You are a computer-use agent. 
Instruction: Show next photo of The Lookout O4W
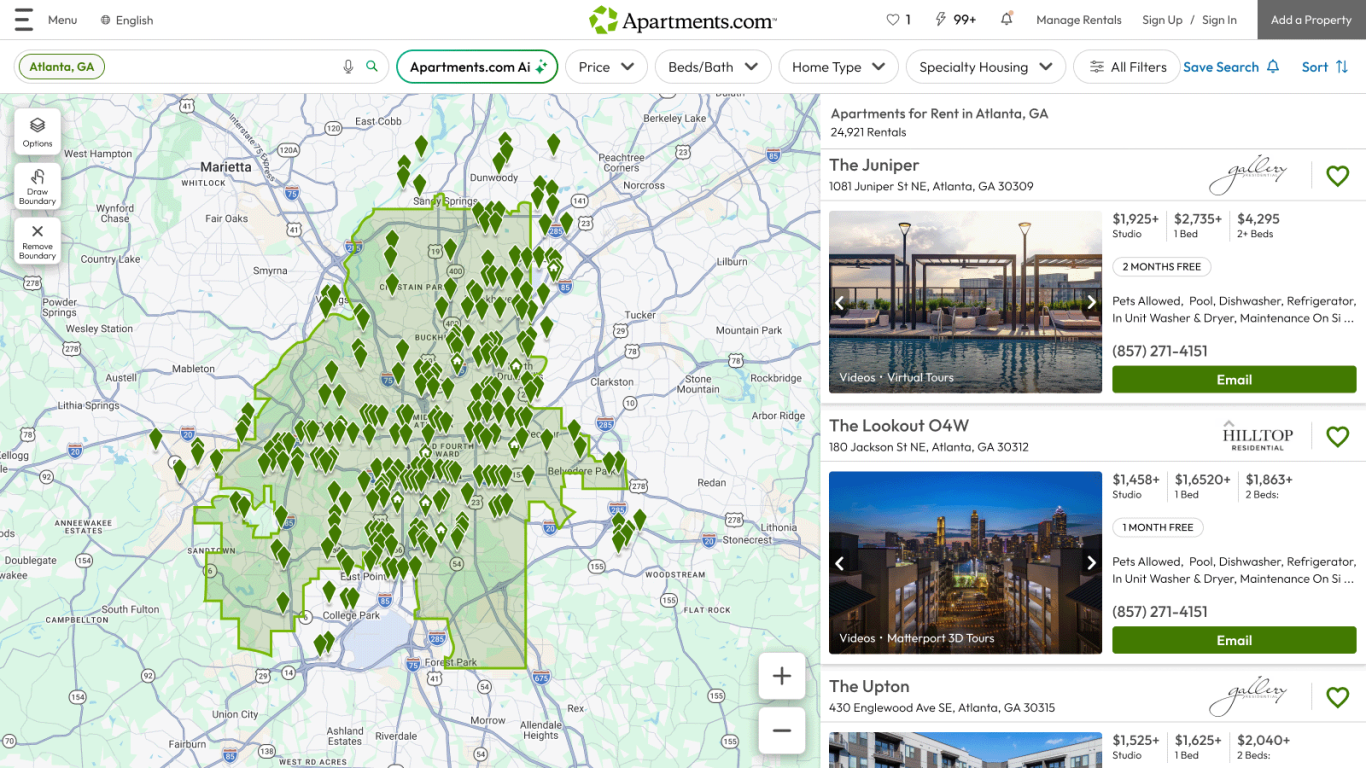pos(1091,563)
